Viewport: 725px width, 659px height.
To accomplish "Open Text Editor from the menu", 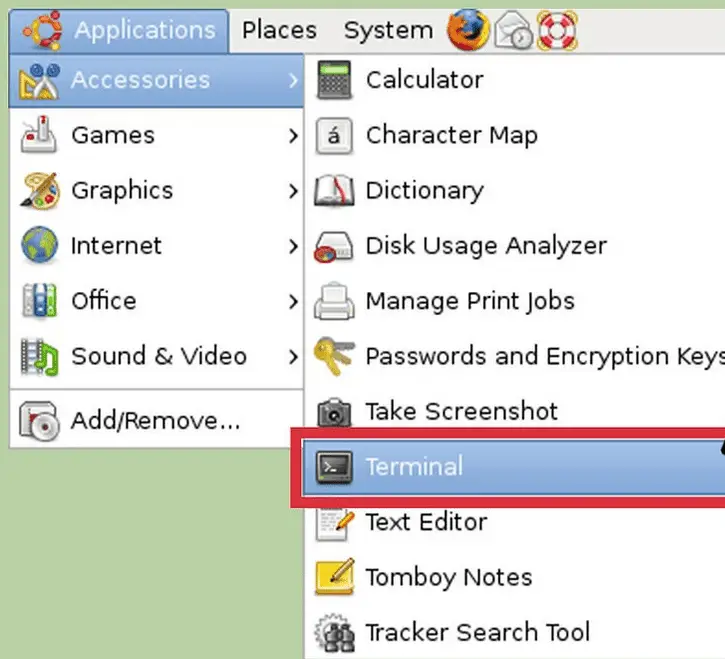I will coord(426,522).
